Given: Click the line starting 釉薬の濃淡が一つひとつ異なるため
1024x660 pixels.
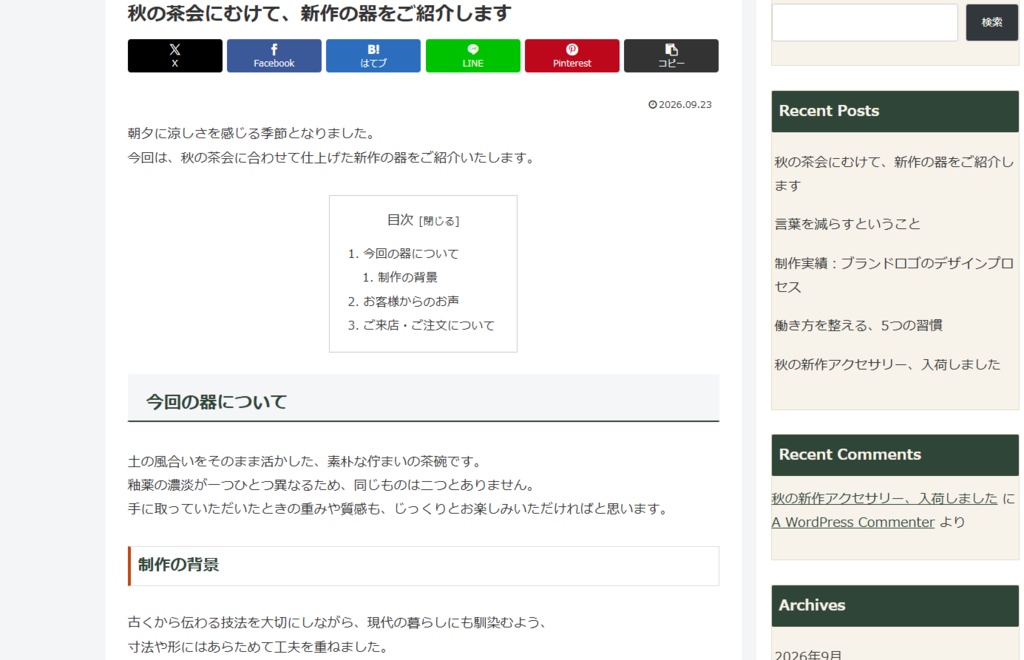Looking at the screenshot, I should (332, 485).
